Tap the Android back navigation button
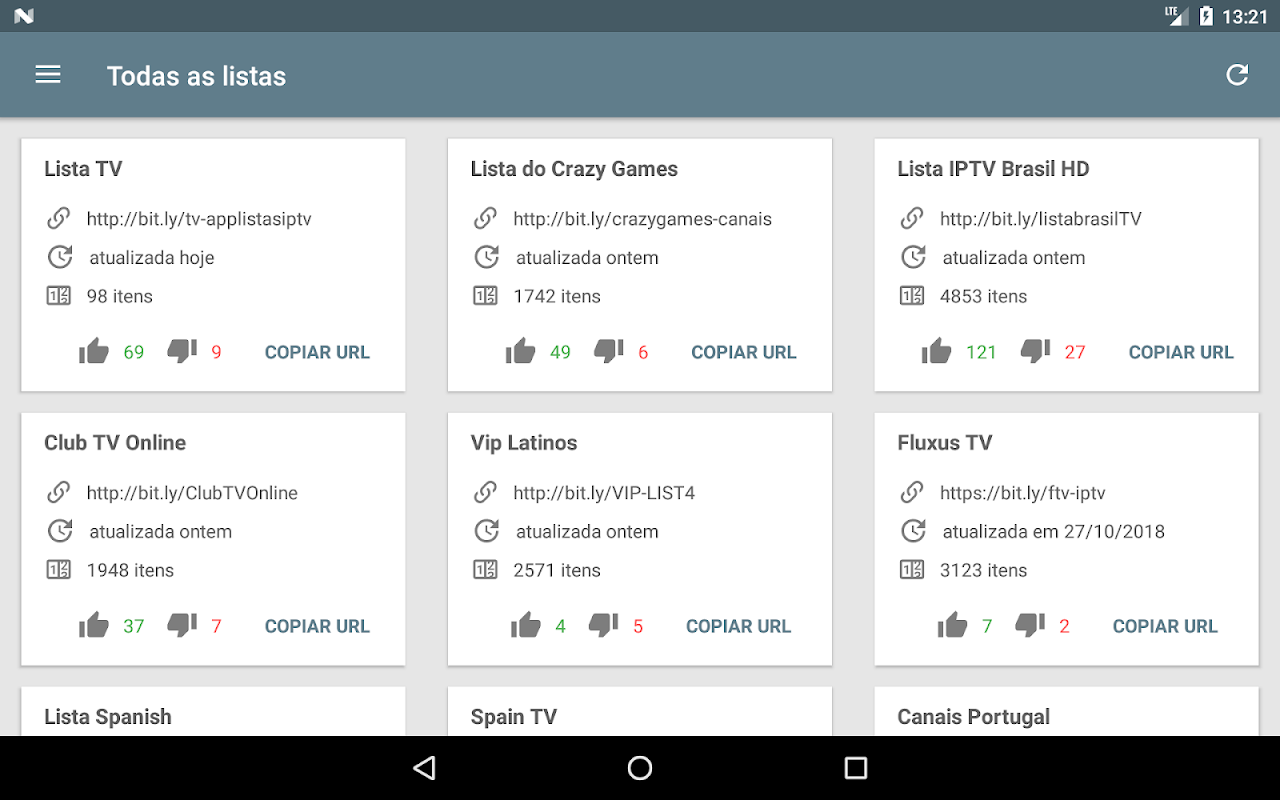Viewport: 1280px width, 800px height. (x=425, y=768)
